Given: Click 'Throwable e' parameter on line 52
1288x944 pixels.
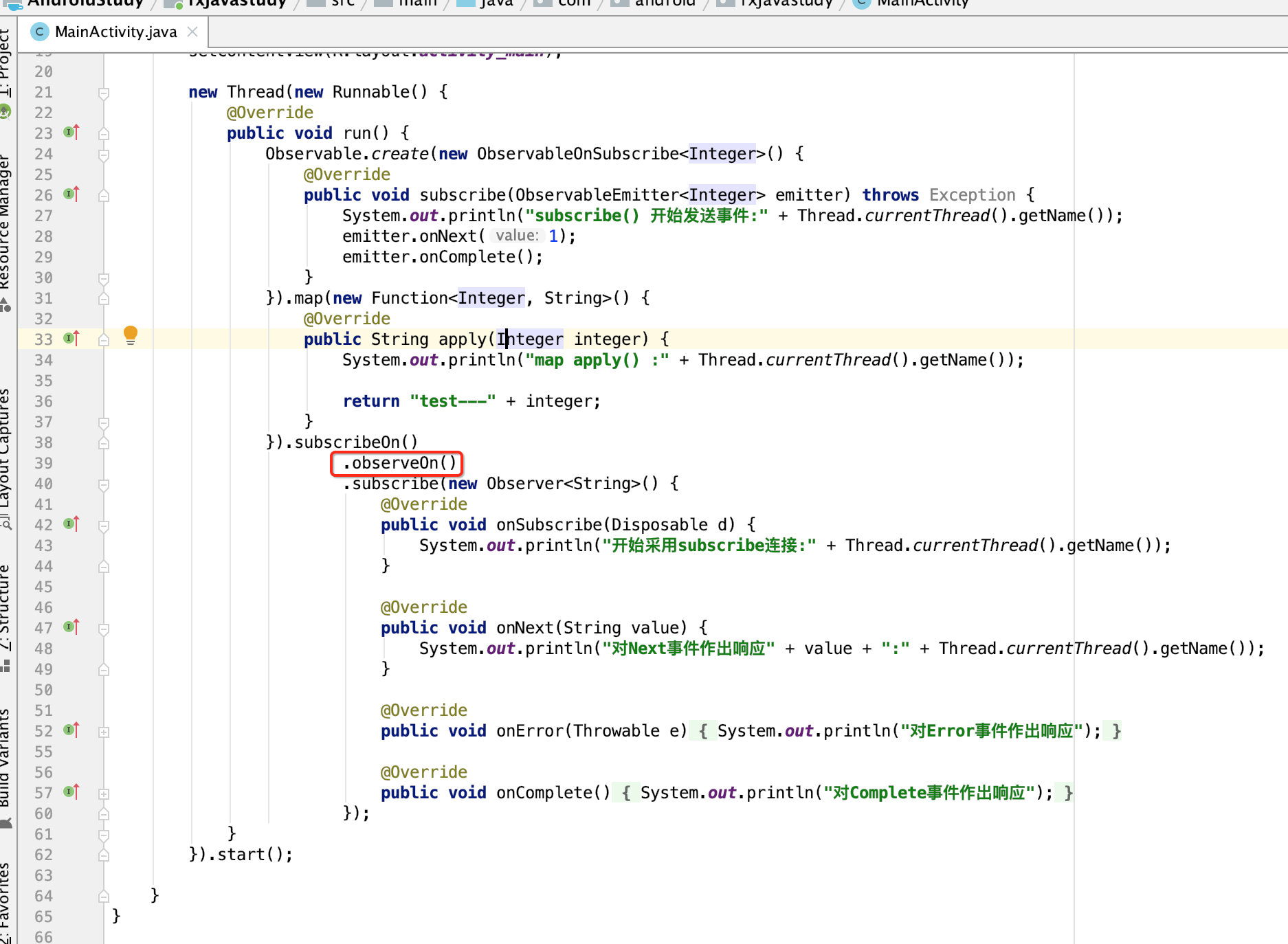Looking at the screenshot, I should point(625,731).
